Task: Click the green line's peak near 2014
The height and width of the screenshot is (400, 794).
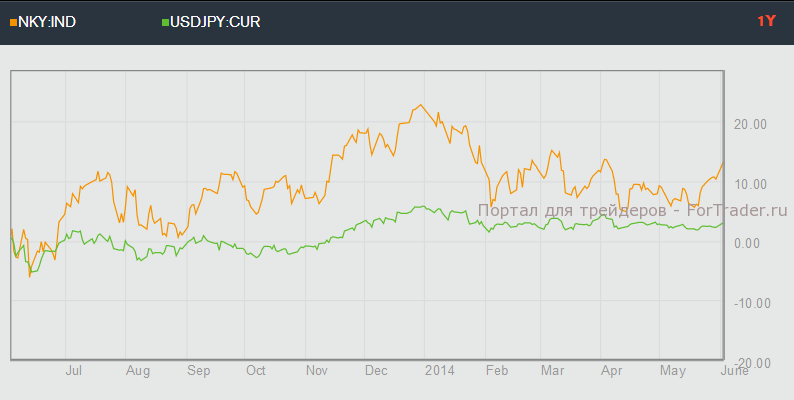Action: [x=423, y=206]
